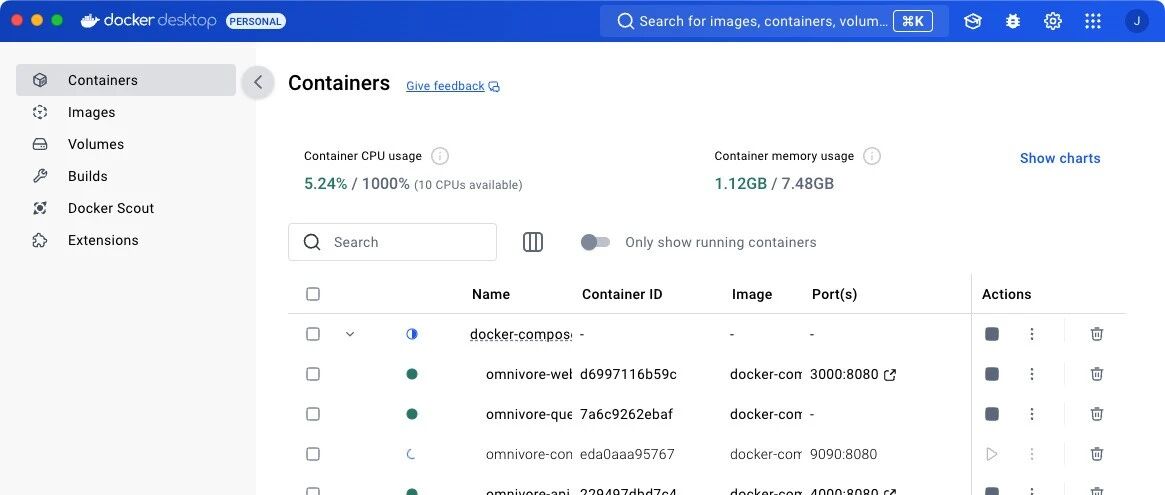Click the Give feedback link
Viewport: 1165px width, 495px height.
click(452, 86)
